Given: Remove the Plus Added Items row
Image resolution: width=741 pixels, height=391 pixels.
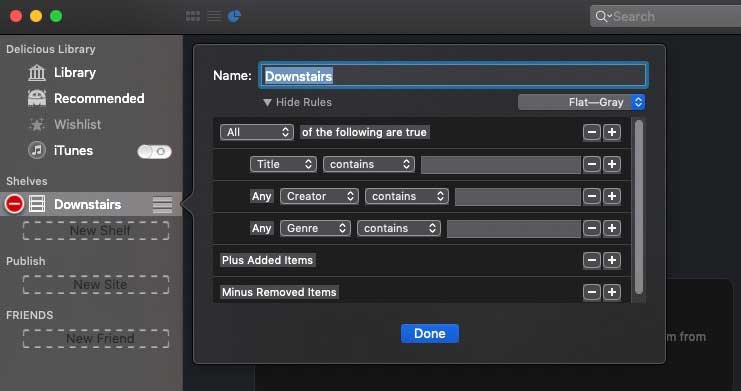Looking at the screenshot, I should point(592,260).
